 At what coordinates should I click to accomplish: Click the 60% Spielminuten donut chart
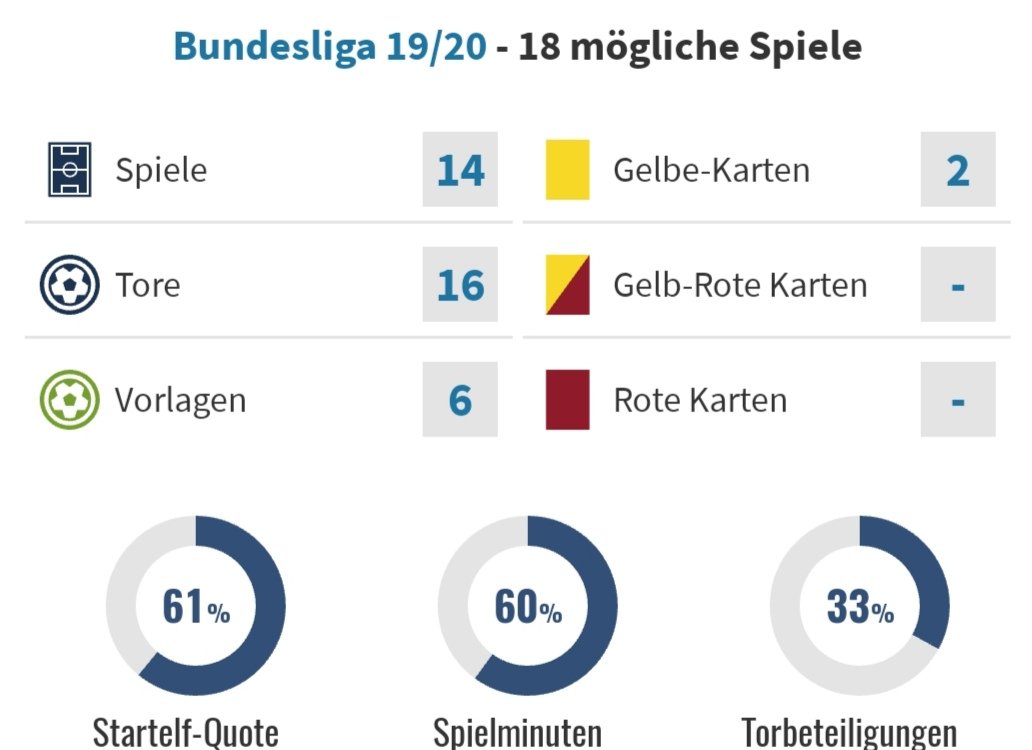pyautogui.click(x=528, y=605)
